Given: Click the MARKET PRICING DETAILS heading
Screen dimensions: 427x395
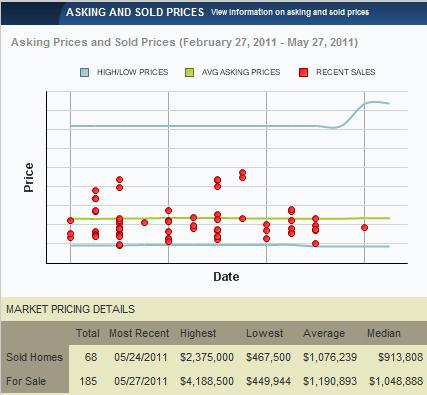Looking at the screenshot, I should tap(70, 309).
